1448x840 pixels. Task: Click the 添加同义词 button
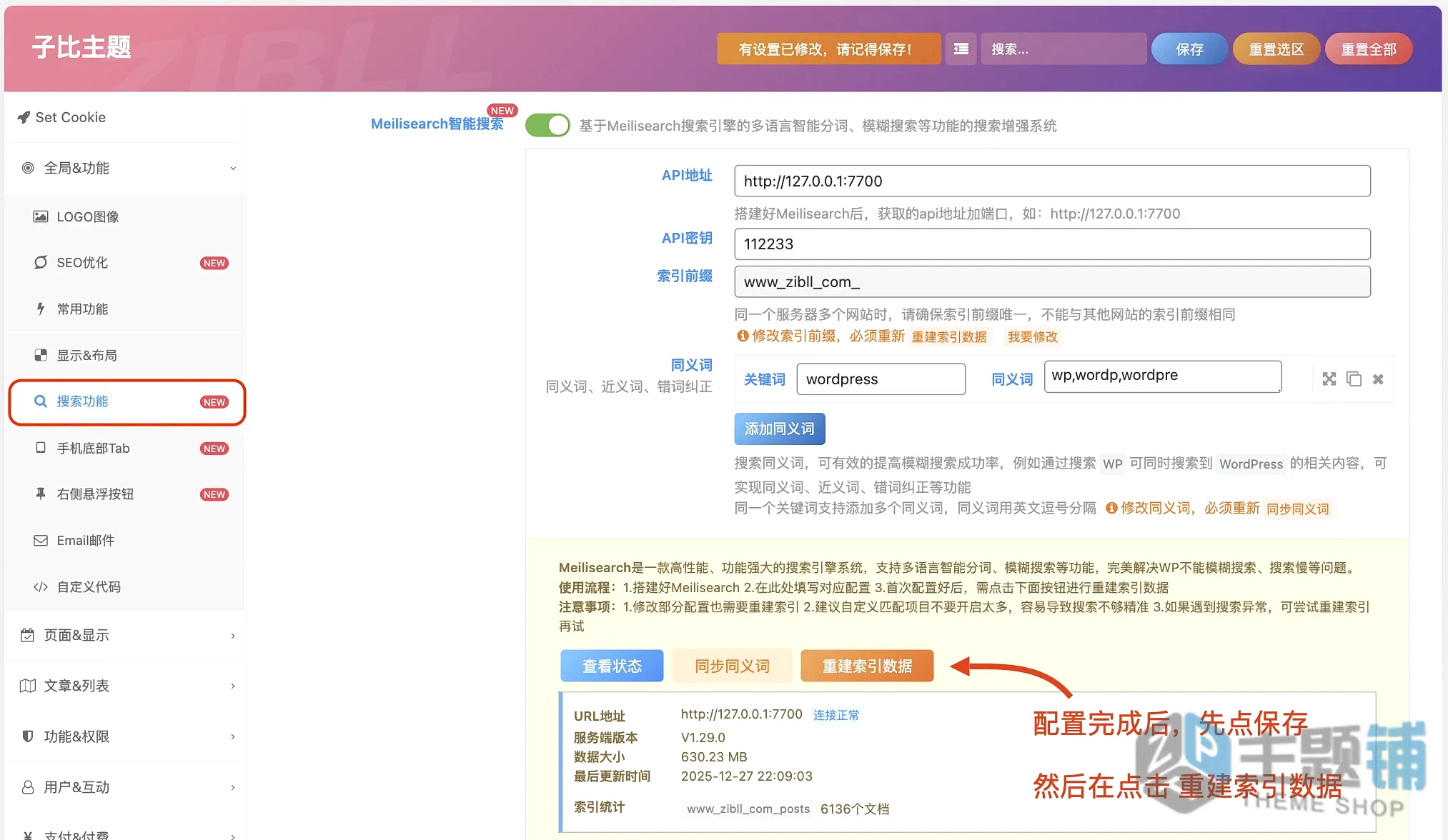pos(780,429)
